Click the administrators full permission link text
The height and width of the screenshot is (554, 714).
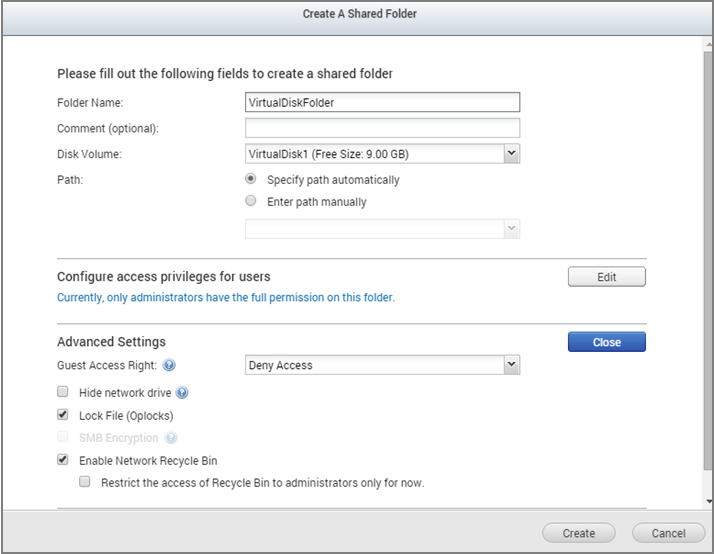226,298
